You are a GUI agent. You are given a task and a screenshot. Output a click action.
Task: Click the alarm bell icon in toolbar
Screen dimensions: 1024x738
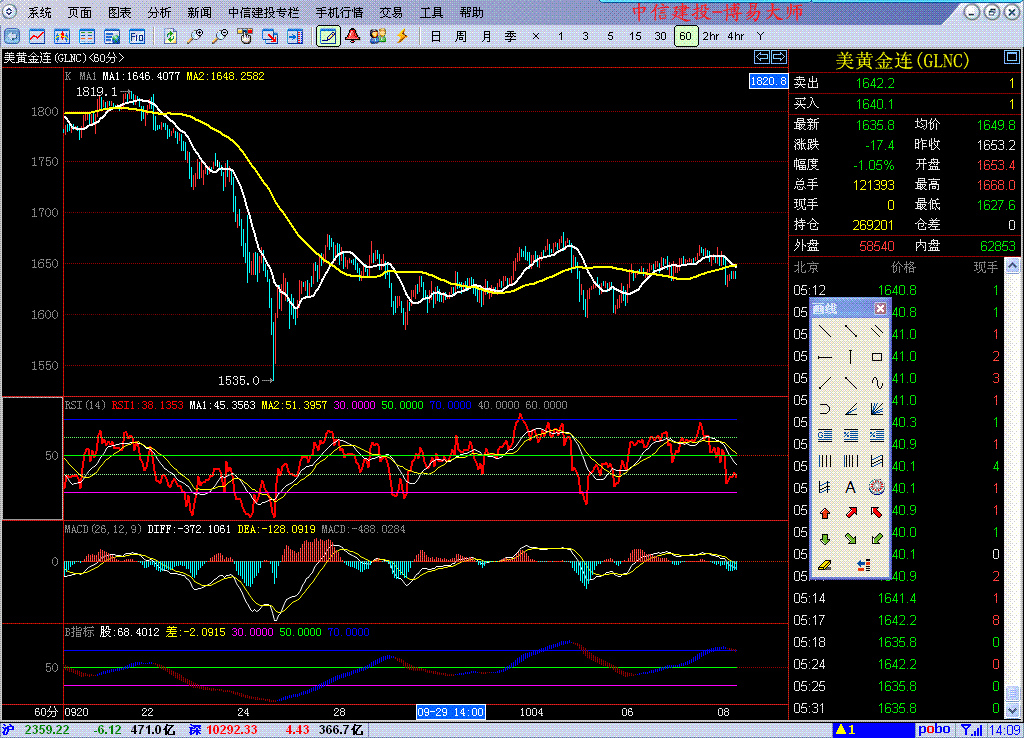coord(353,36)
